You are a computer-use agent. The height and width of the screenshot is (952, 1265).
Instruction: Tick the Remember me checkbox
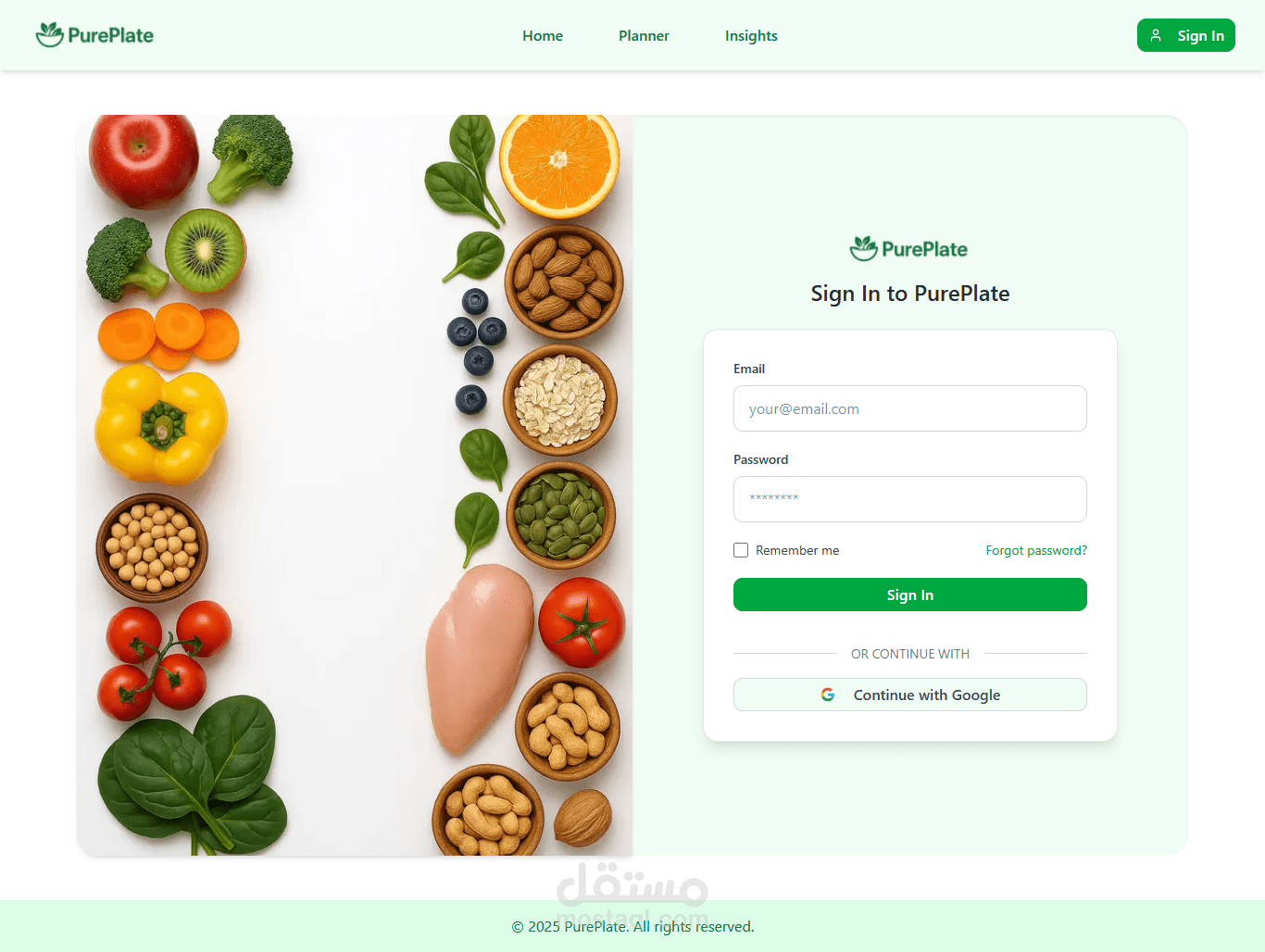pos(741,550)
